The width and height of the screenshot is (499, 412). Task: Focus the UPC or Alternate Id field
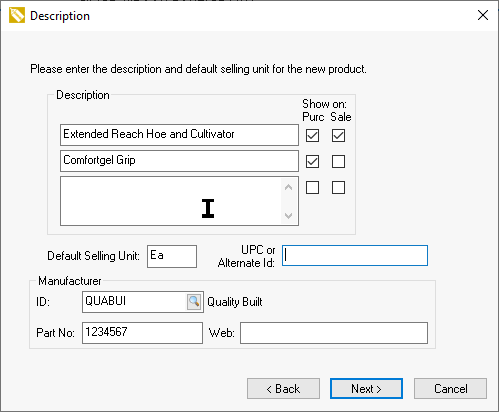click(355, 256)
